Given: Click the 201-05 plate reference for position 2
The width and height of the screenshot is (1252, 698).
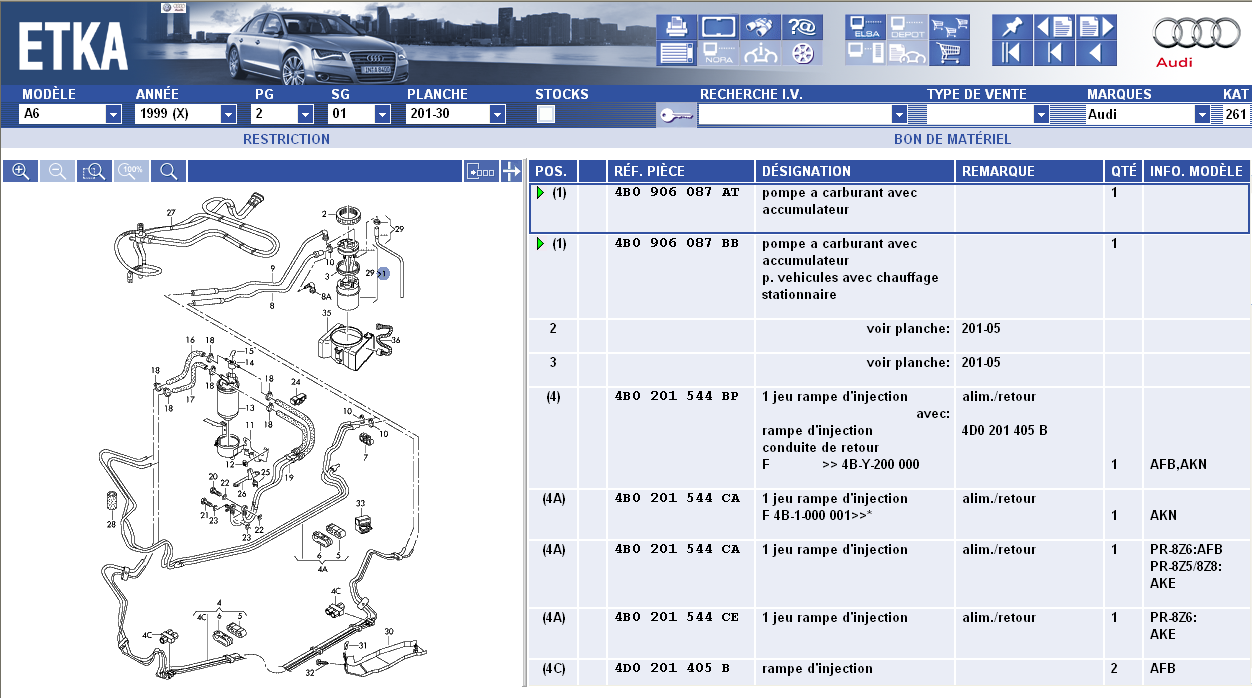Looking at the screenshot, I should [980, 329].
